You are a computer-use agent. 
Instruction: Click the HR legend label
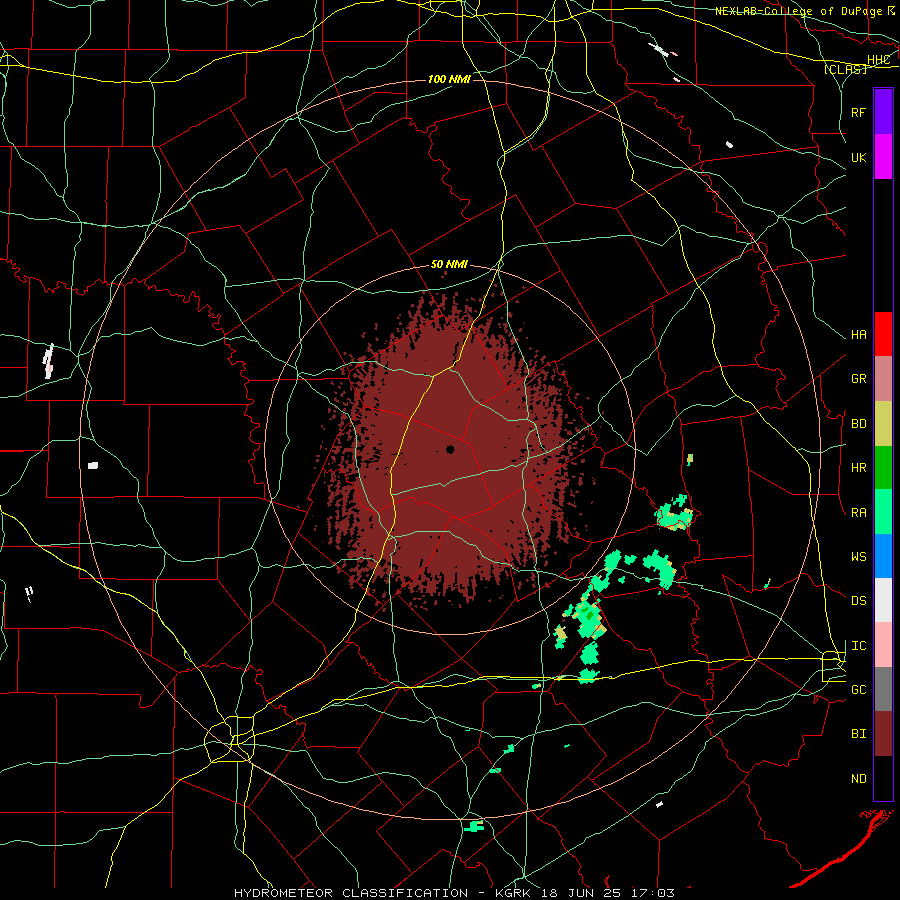(x=858, y=468)
